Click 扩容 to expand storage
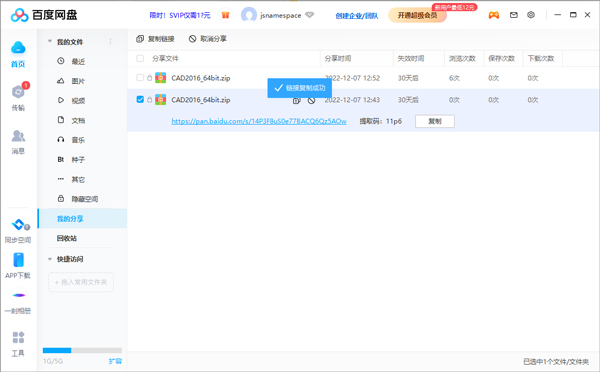 [115, 361]
